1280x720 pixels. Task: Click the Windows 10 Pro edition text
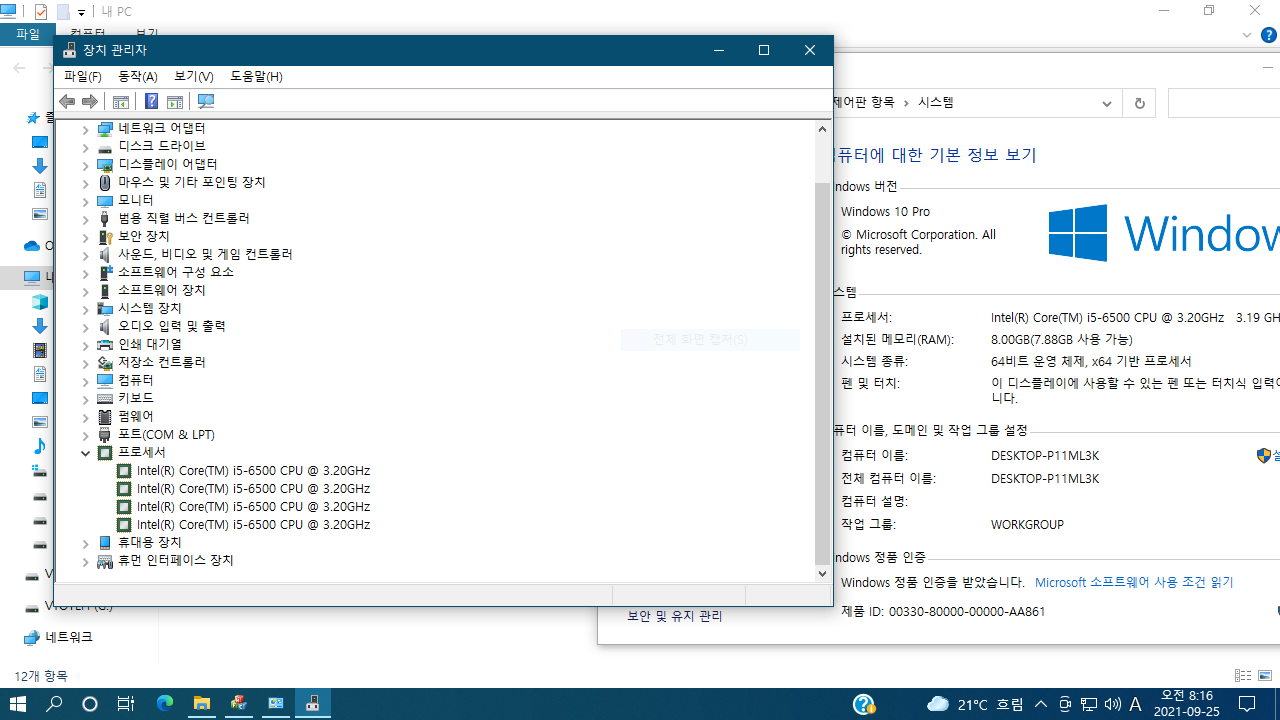[885, 212]
